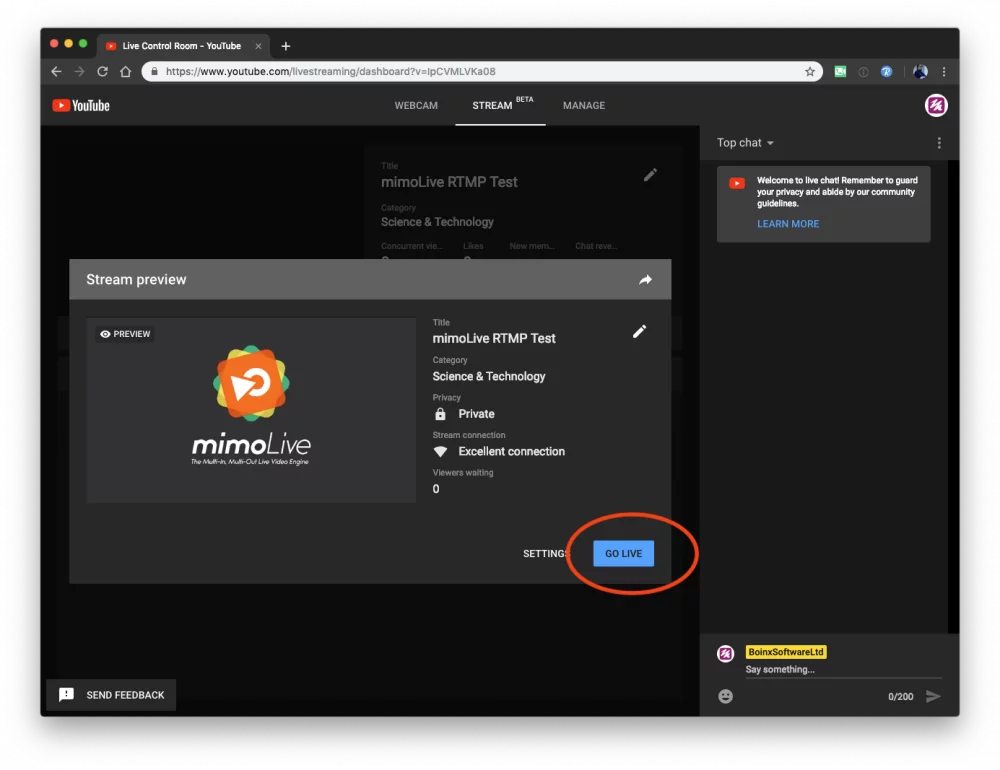Expand the Top chat dropdown
The height and width of the screenshot is (770, 1000).
[745, 143]
